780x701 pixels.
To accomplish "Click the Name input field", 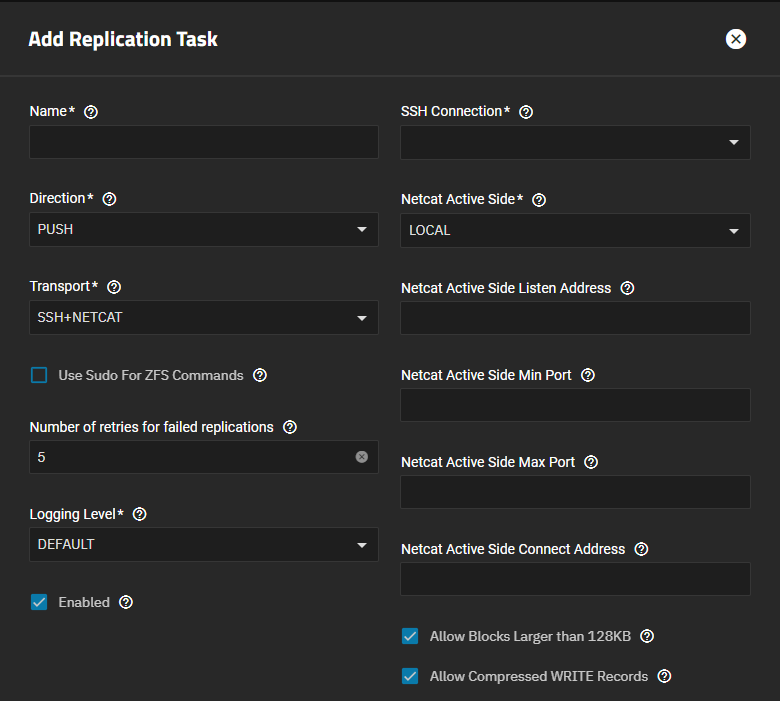I will pyautogui.click(x=204, y=143).
